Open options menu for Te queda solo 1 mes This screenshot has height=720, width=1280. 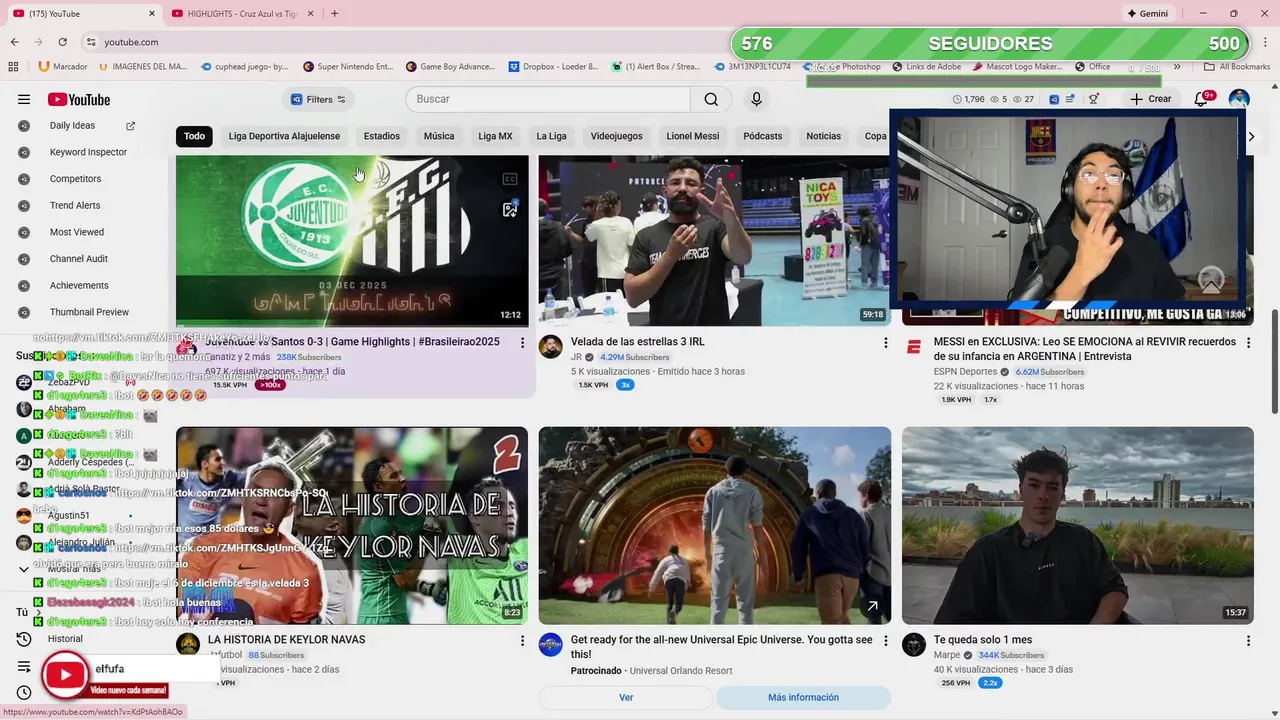pyautogui.click(x=1248, y=640)
